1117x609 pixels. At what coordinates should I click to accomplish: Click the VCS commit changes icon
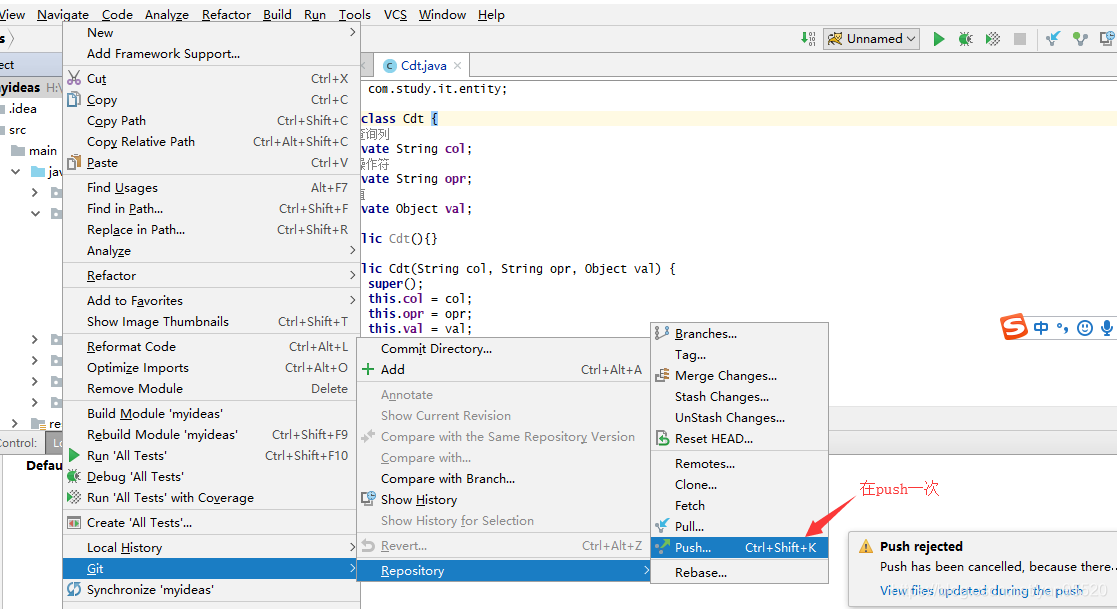click(x=1081, y=39)
